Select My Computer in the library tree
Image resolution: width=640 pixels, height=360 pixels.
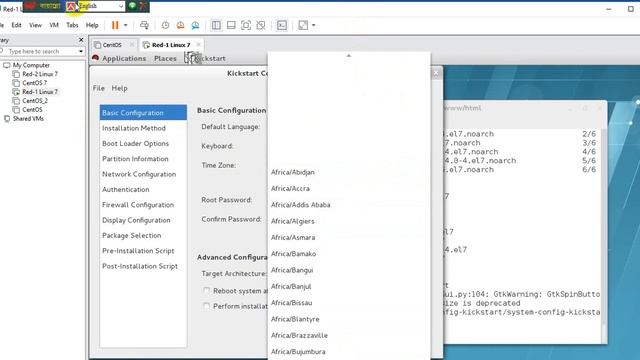coord(31,65)
